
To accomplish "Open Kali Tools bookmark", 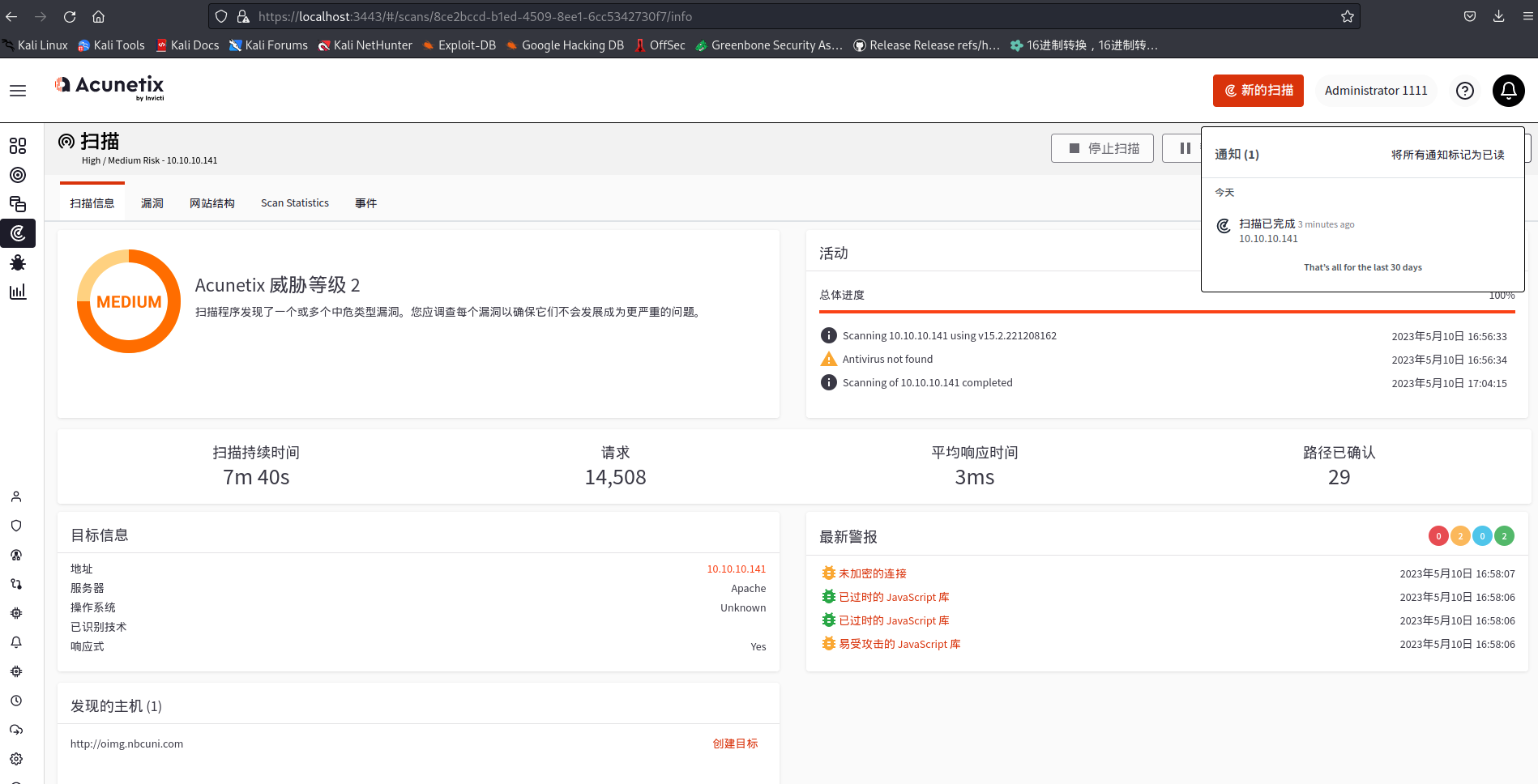I will (x=111, y=45).
